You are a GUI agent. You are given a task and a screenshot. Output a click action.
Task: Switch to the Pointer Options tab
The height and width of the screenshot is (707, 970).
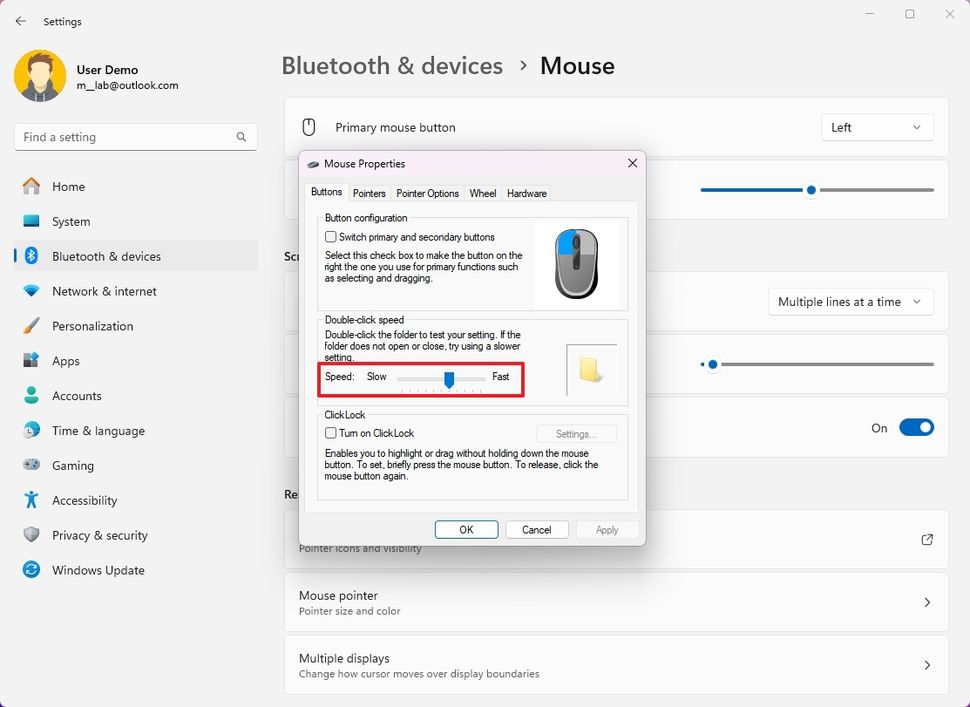(x=427, y=193)
